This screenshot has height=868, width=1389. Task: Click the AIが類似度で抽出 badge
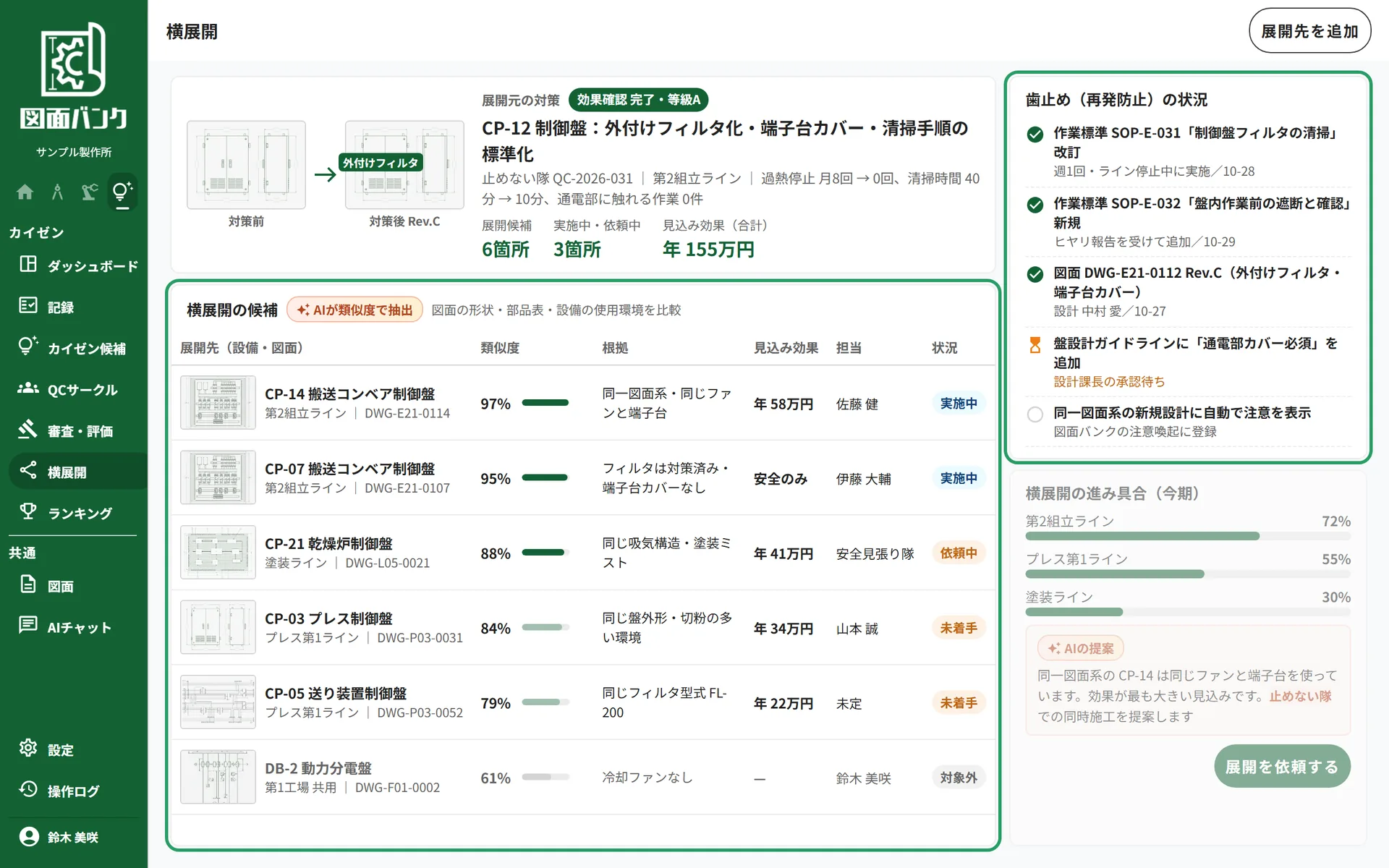coord(354,310)
